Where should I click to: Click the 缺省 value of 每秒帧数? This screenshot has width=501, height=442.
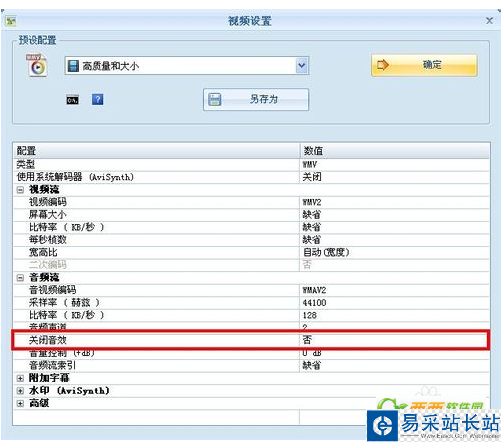point(312,240)
